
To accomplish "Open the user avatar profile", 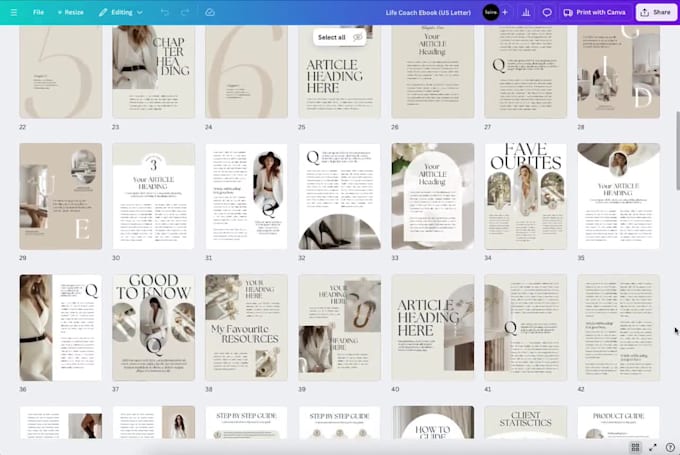I will click(x=490, y=12).
